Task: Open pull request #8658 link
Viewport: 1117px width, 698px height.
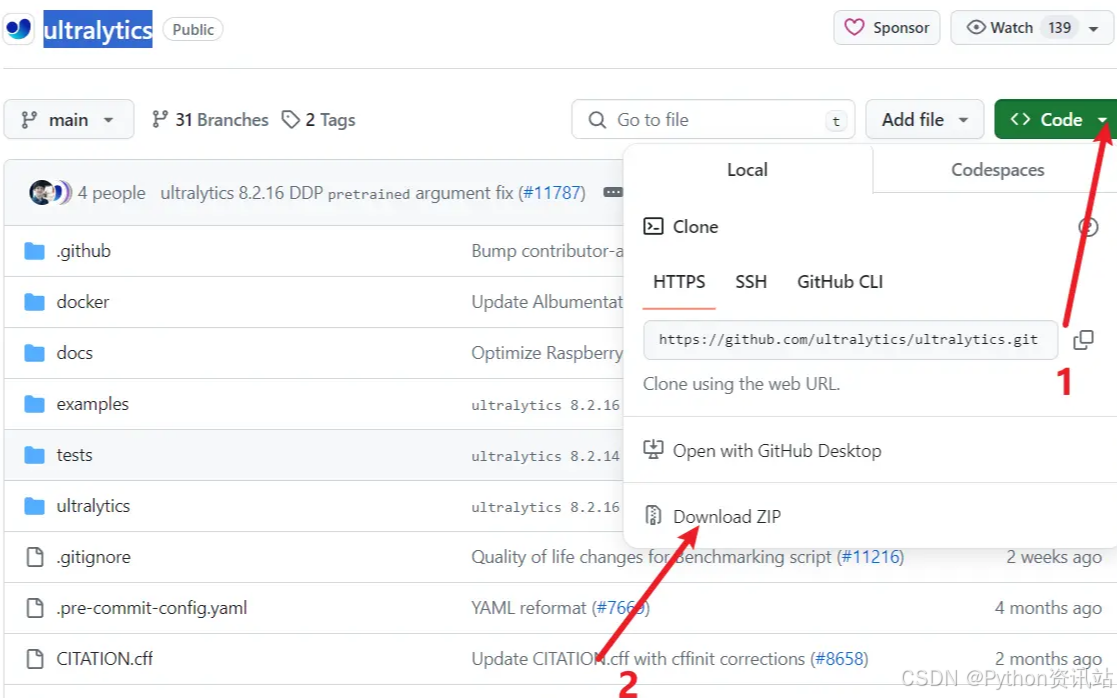Action: point(839,659)
